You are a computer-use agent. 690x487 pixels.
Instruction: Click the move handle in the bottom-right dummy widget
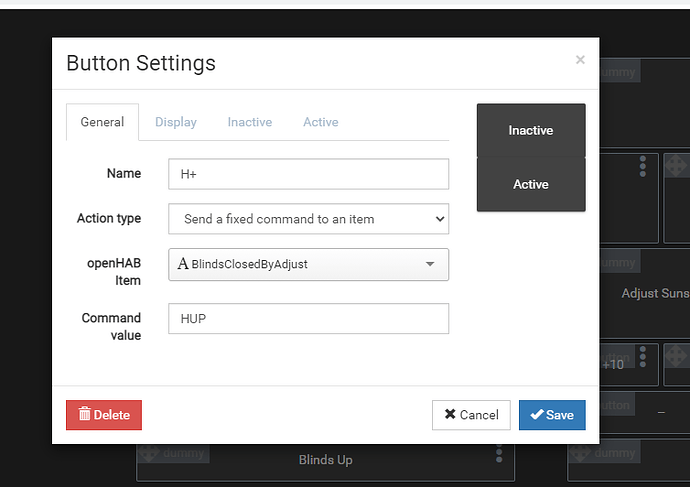577,453
